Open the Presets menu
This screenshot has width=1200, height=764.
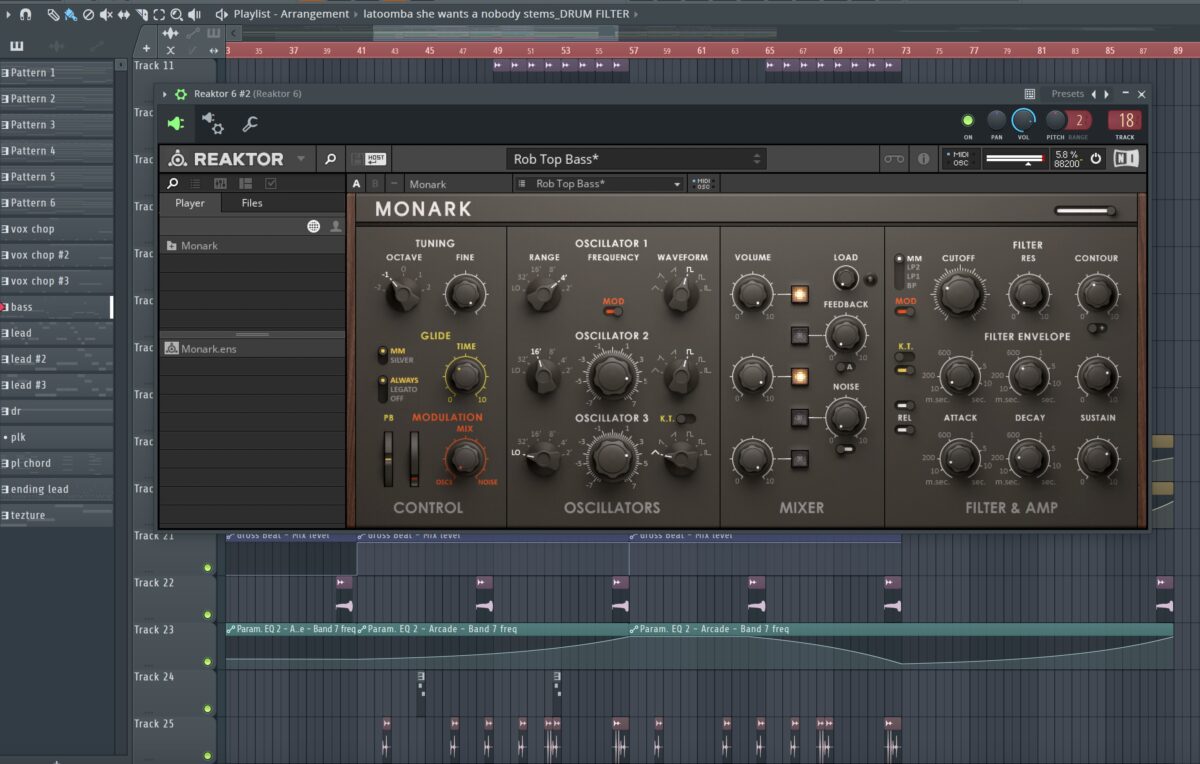1067,94
